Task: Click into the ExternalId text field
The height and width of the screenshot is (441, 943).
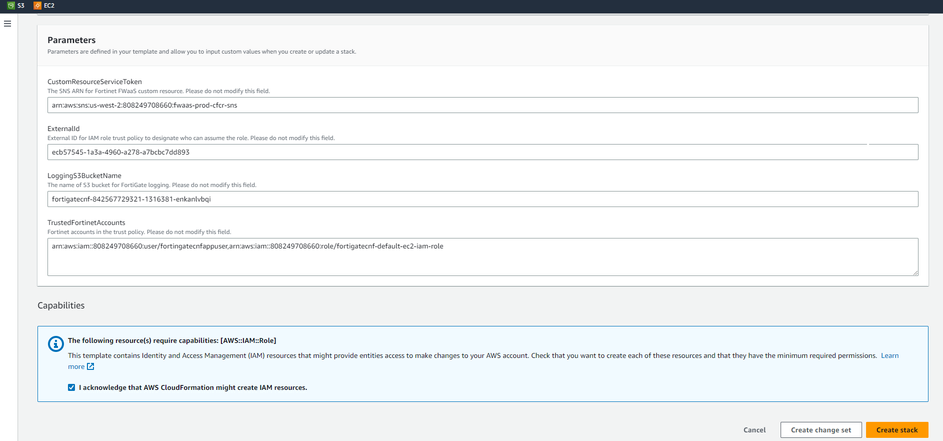Action: [482, 152]
